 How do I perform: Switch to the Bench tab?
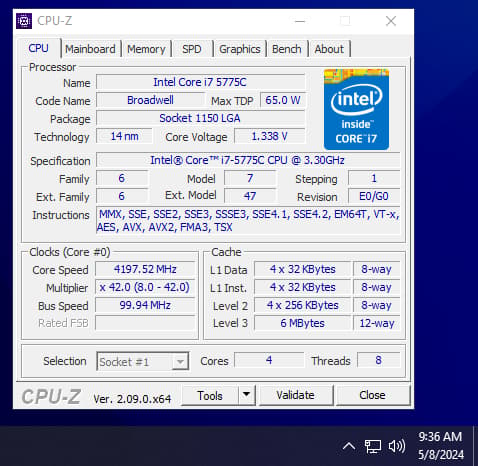point(287,49)
